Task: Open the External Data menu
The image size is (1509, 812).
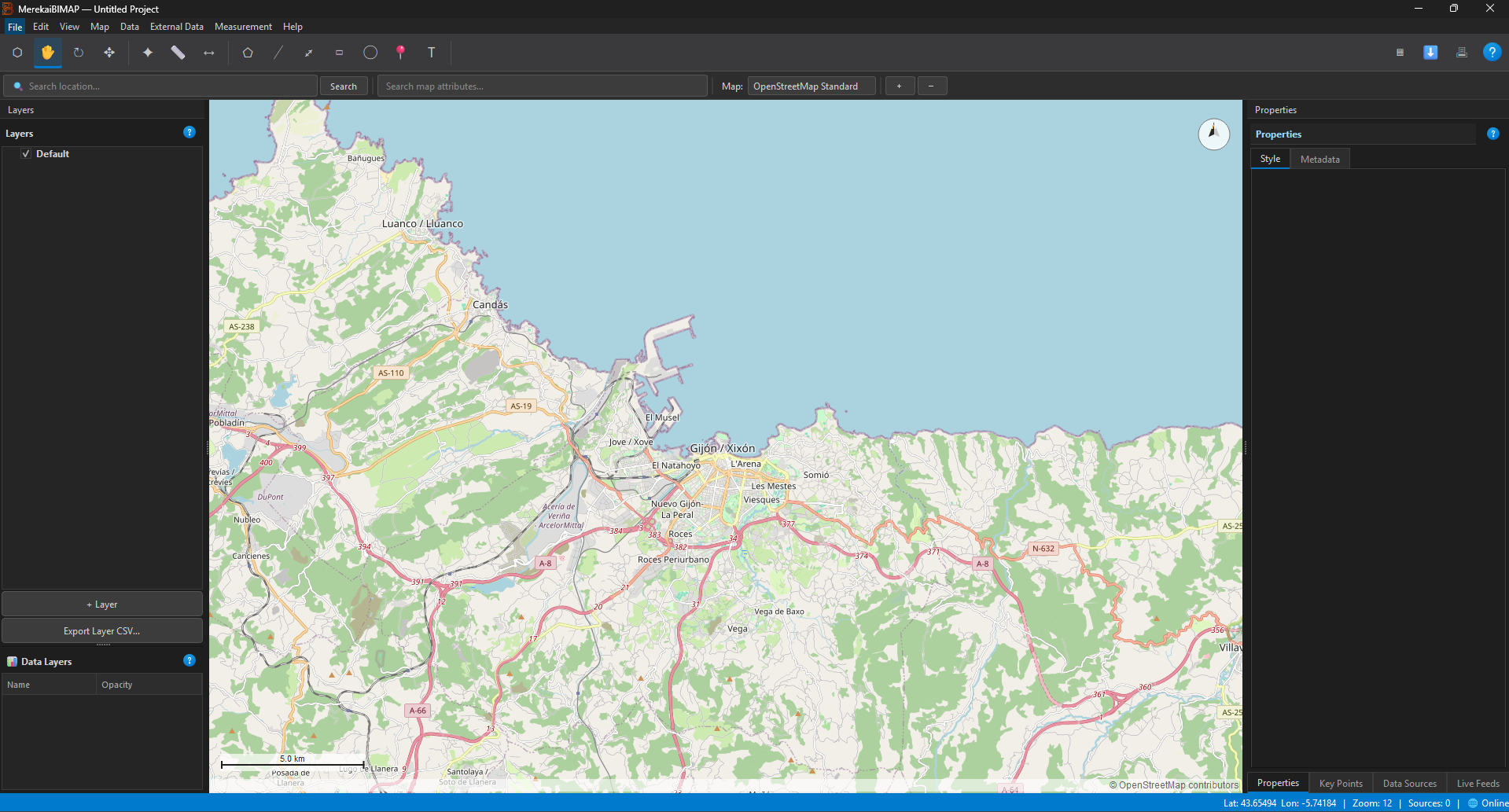Action: pyautogui.click(x=177, y=27)
